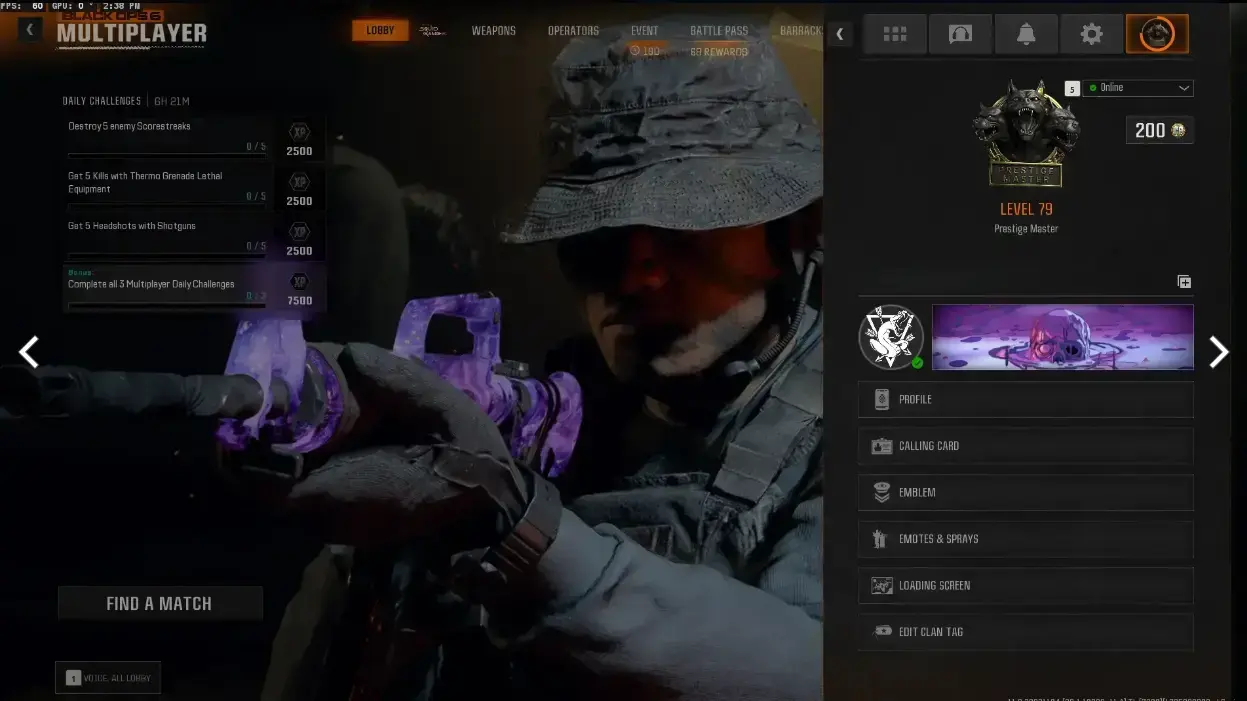Toggle the Voice: All Lobby channel

click(x=108, y=677)
